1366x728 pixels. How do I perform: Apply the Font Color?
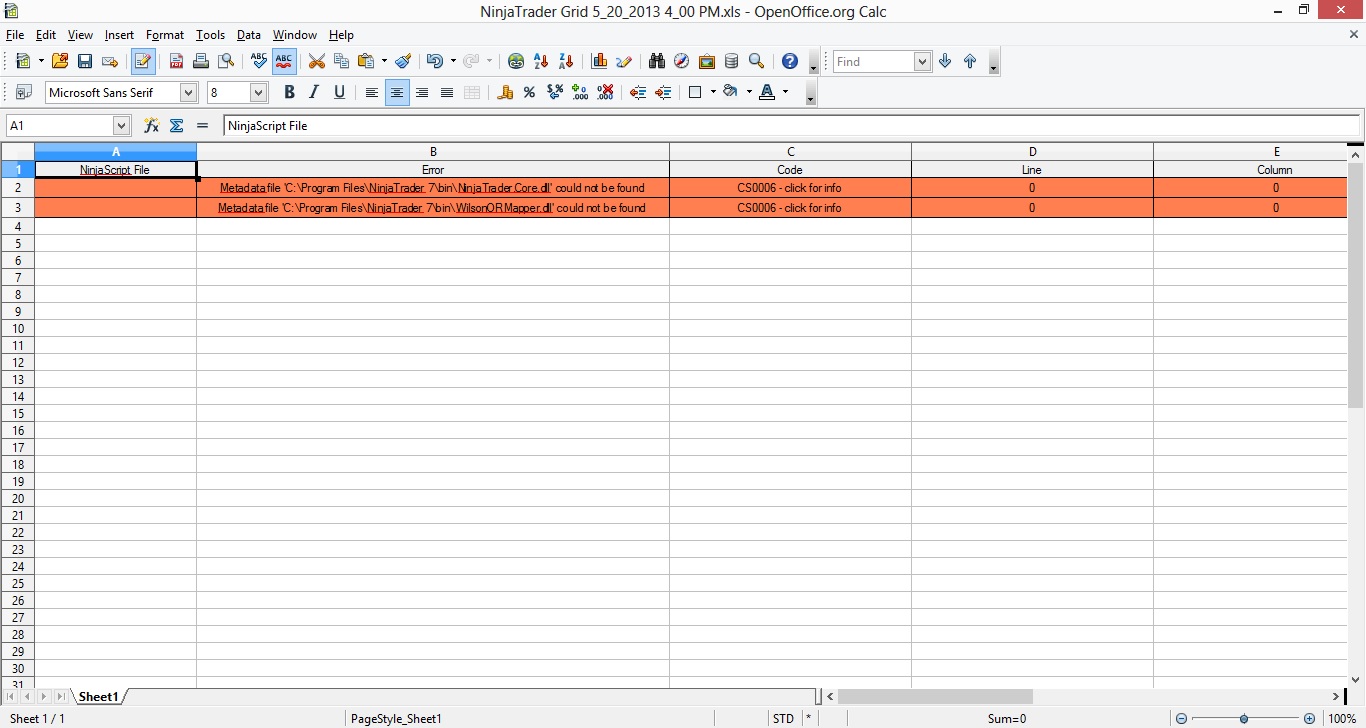(767, 92)
